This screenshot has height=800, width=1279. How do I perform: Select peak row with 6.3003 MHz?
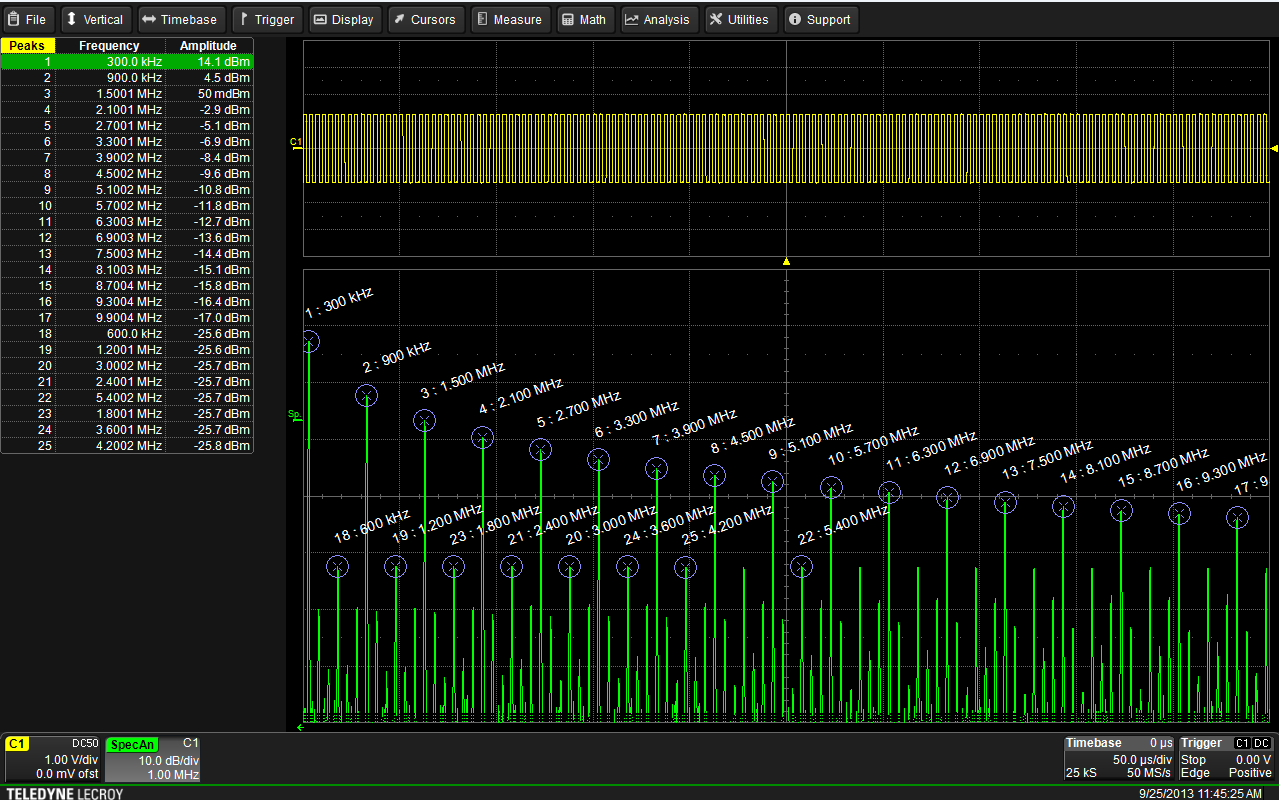[x=127, y=222]
